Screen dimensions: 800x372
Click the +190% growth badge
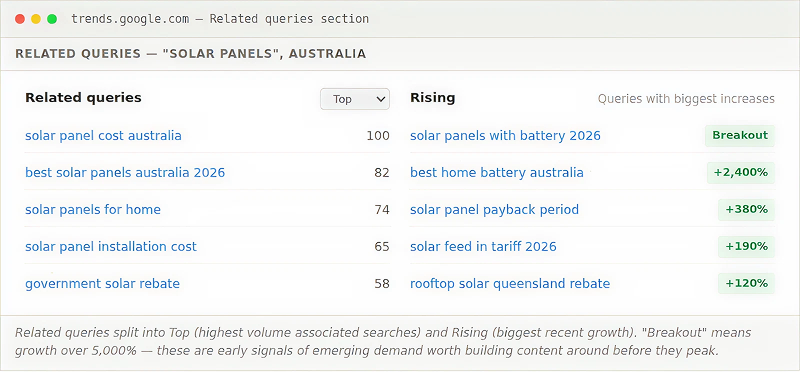click(746, 246)
